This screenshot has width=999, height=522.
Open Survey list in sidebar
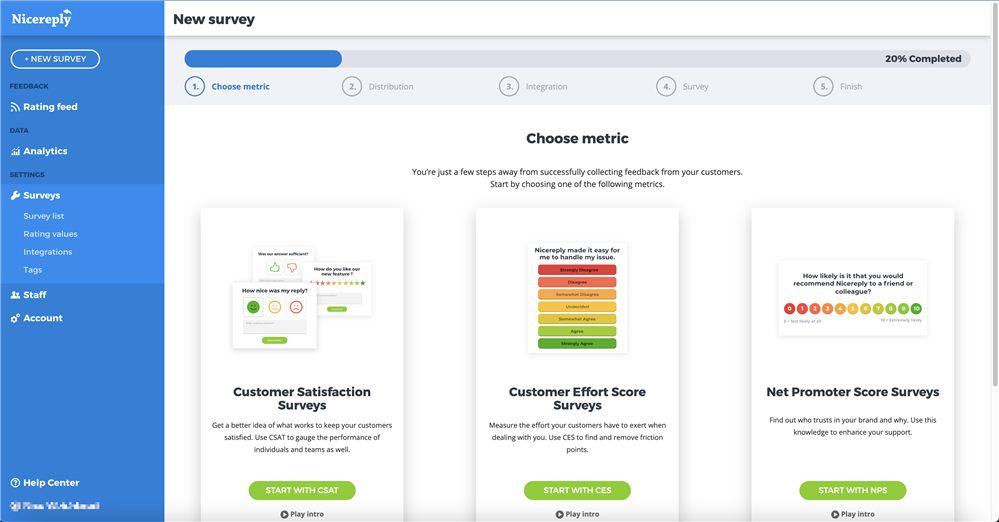(44, 216)
